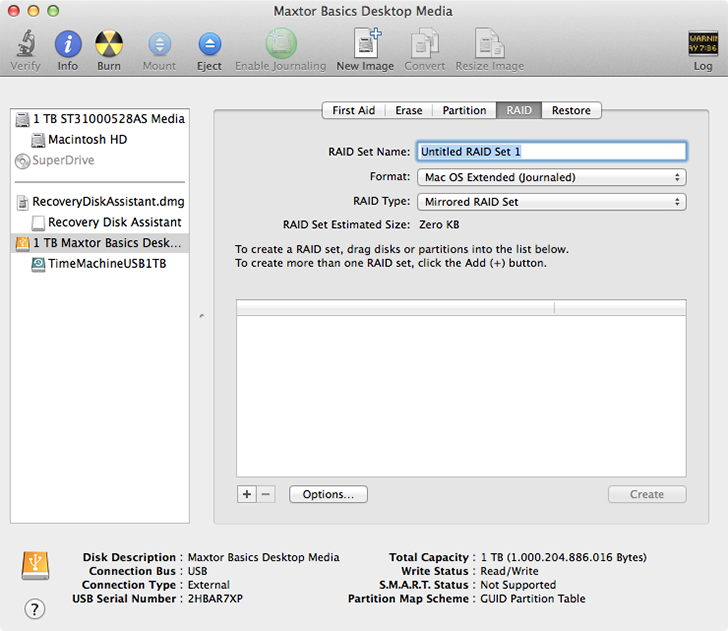Screen dimensions: 728x631
Task: Click the Convert toolbar icon
Action: (425, 43)
